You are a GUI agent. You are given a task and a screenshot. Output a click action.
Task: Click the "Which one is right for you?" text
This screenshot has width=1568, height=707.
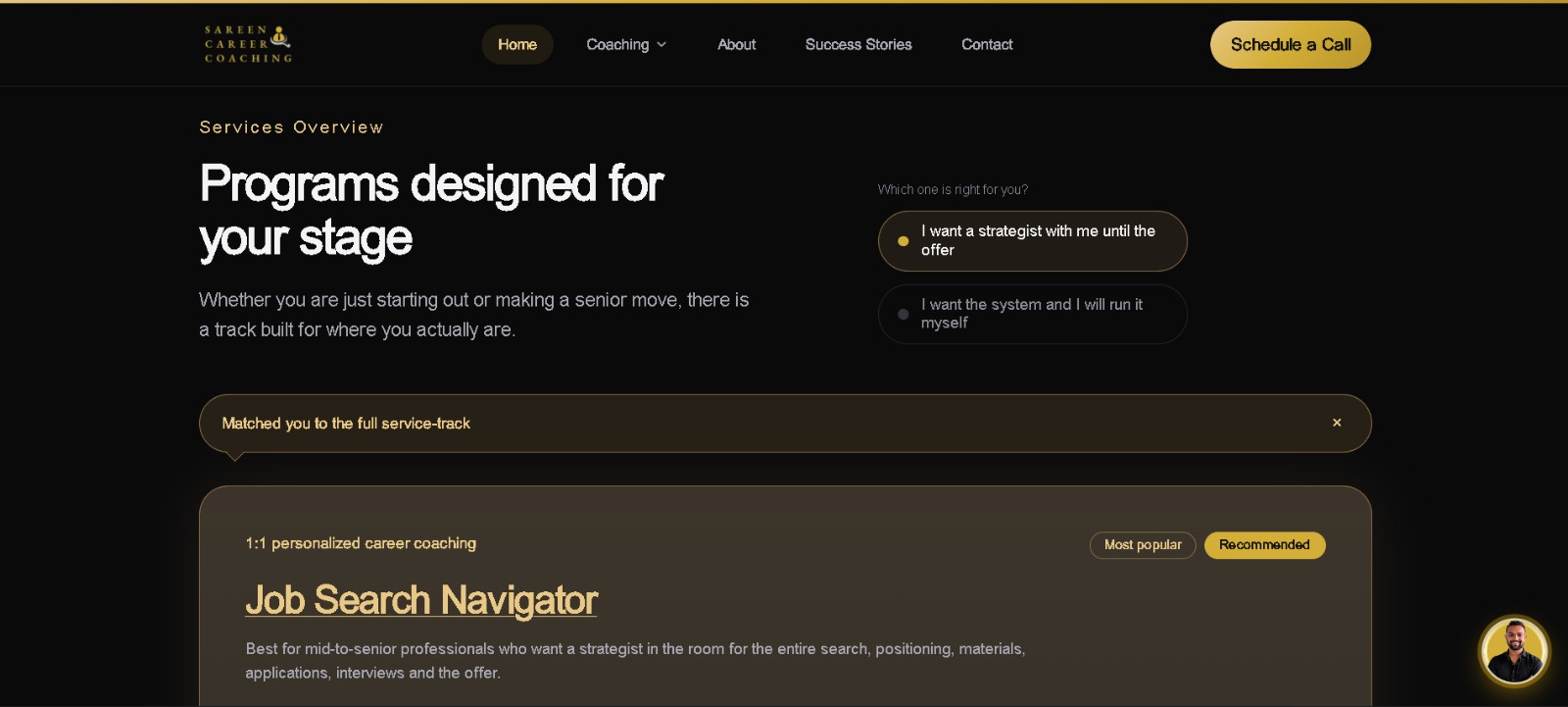click(x=953, y=189)
